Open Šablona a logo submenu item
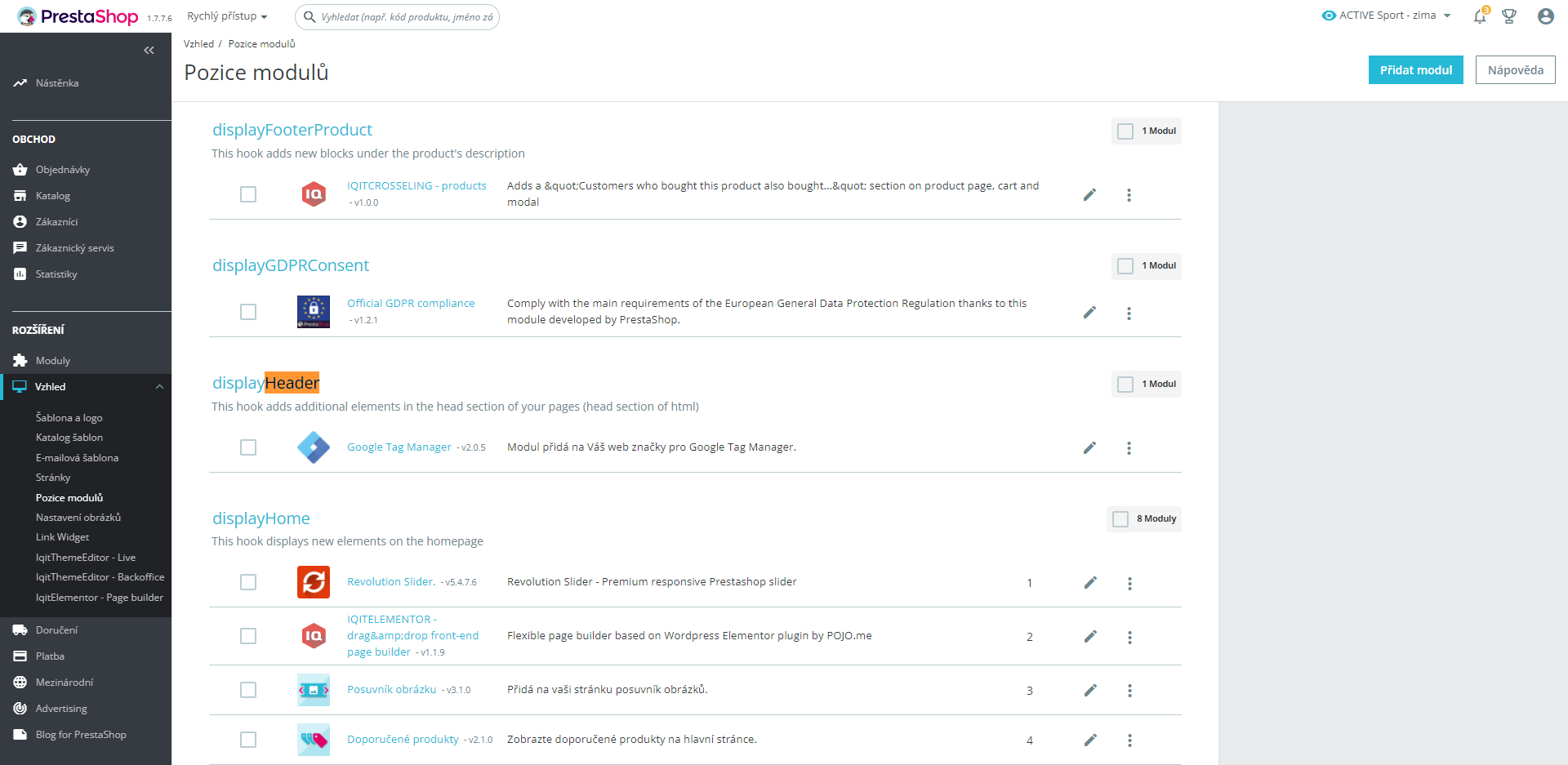The width and height of the screenshot is (1568, 765). 69,418
